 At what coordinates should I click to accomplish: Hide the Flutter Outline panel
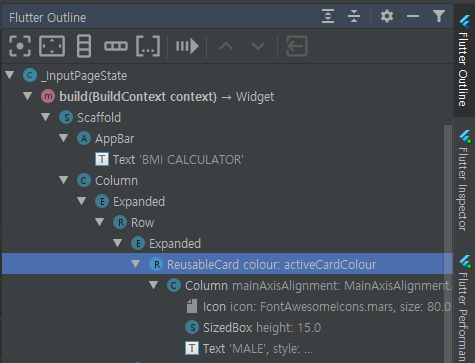413,16
